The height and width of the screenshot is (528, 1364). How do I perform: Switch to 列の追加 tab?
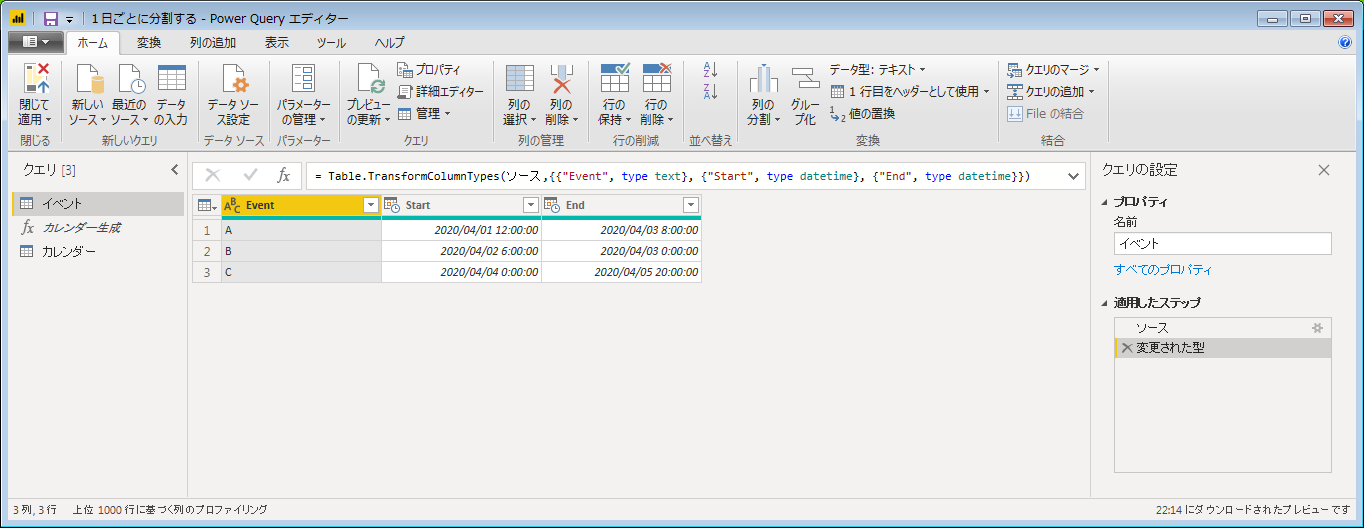(213, 42)
